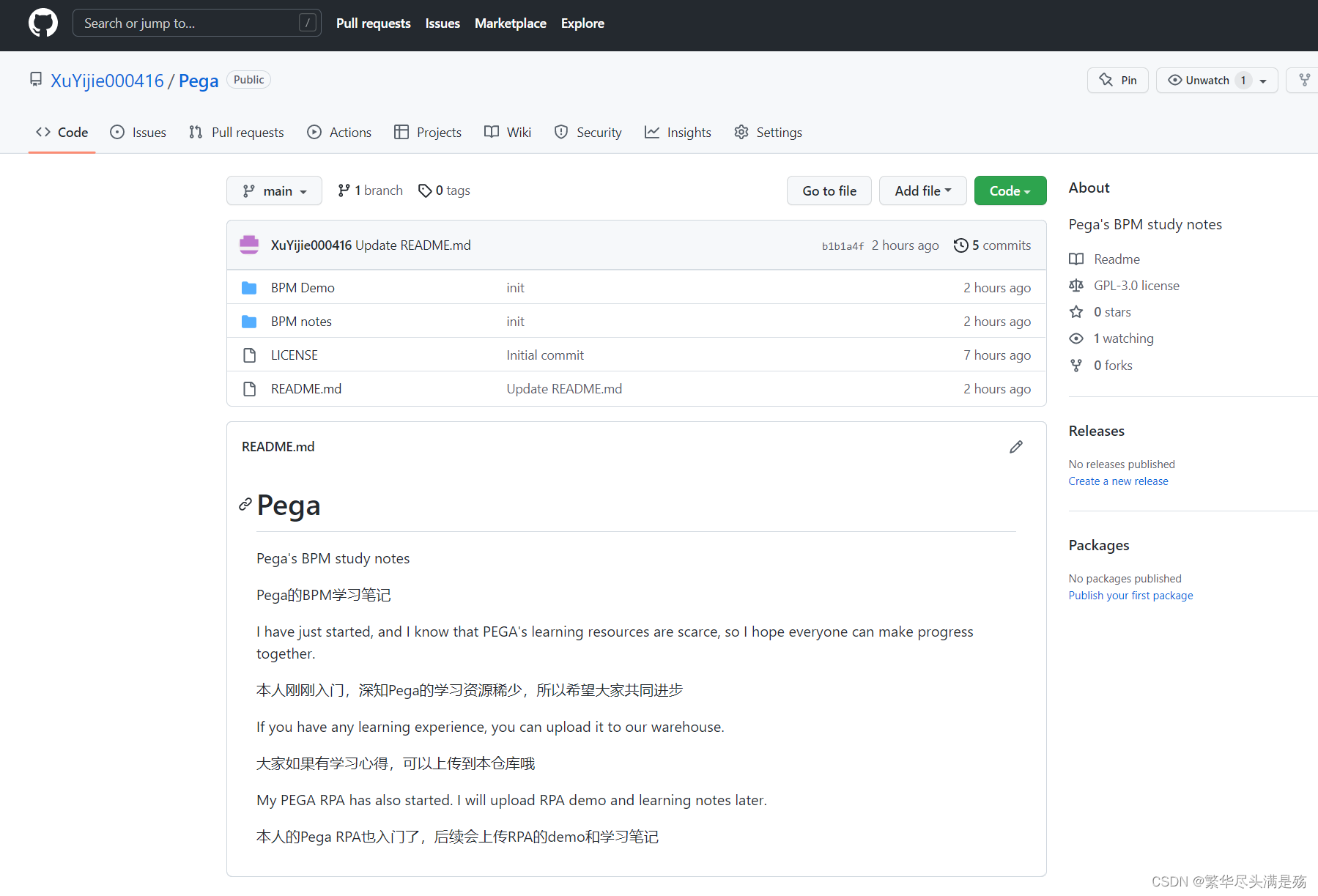Screen dimensions: 1318x896
Task: Go to Marketplace
Action: click(510, 23)
